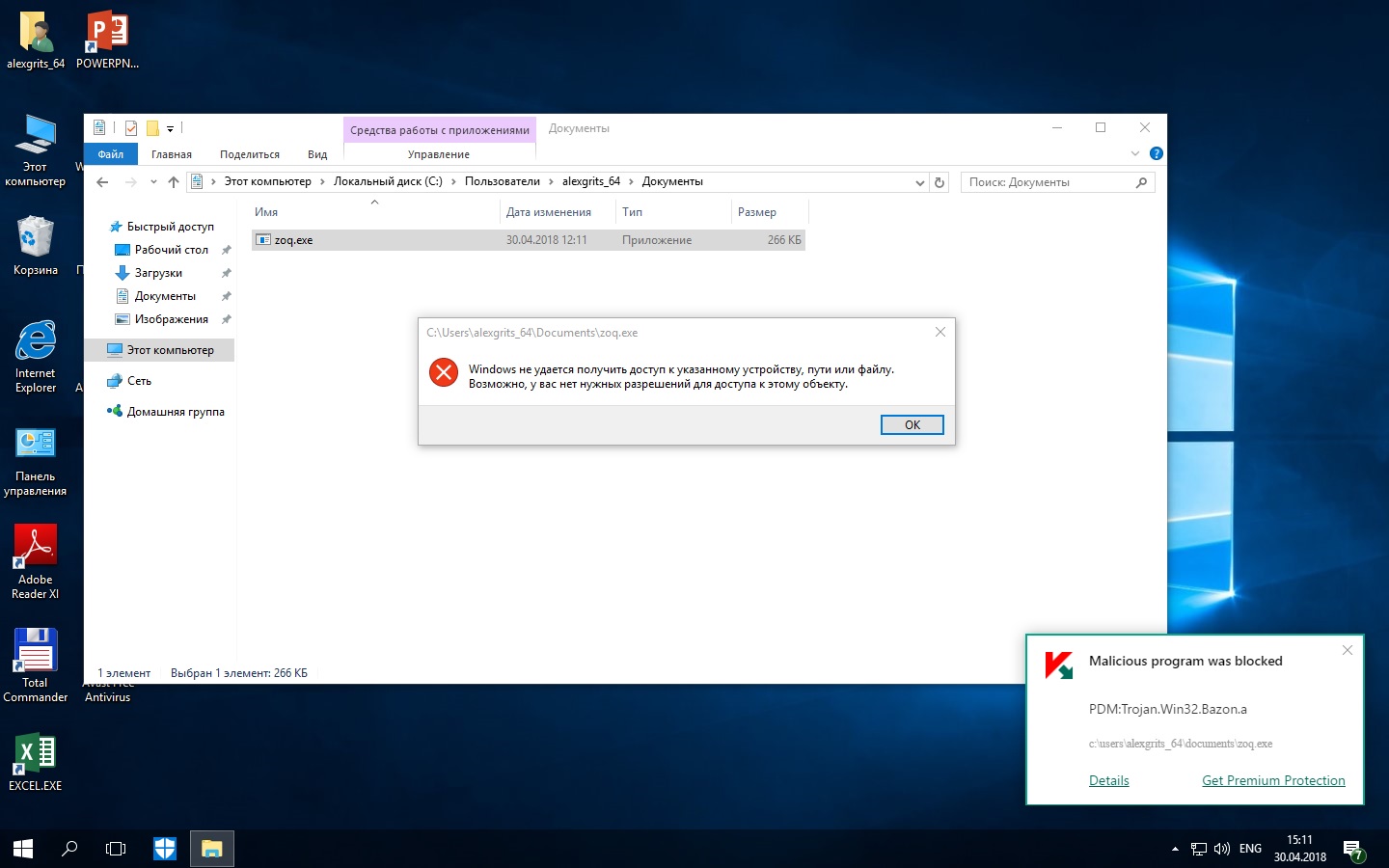Launch the PowerPoint desktop shortcut
The height and width of the screenshot is (868, 1389).
tap(107, 41)
